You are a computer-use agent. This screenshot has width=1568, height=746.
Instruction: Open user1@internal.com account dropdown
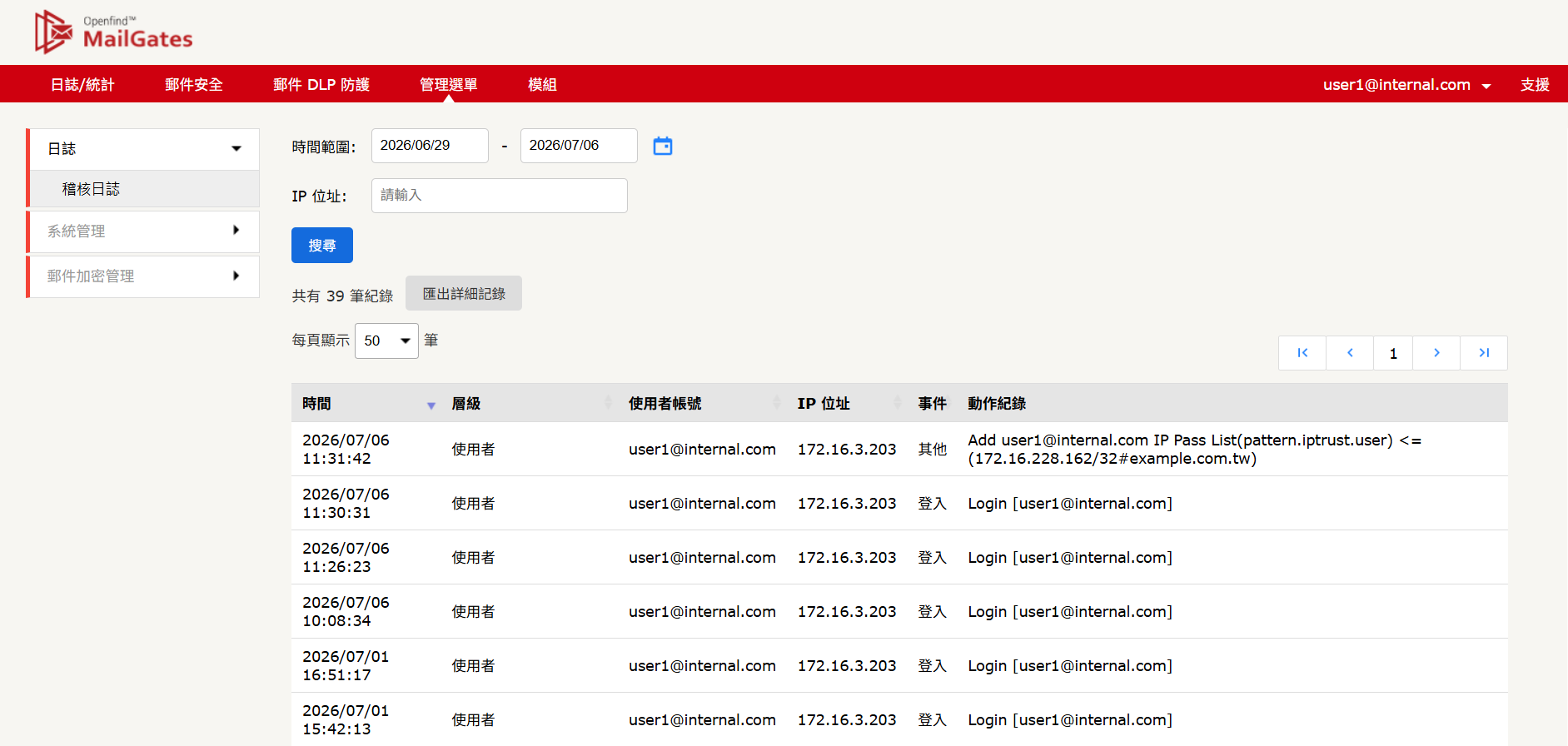click(x=1406, y=85)
